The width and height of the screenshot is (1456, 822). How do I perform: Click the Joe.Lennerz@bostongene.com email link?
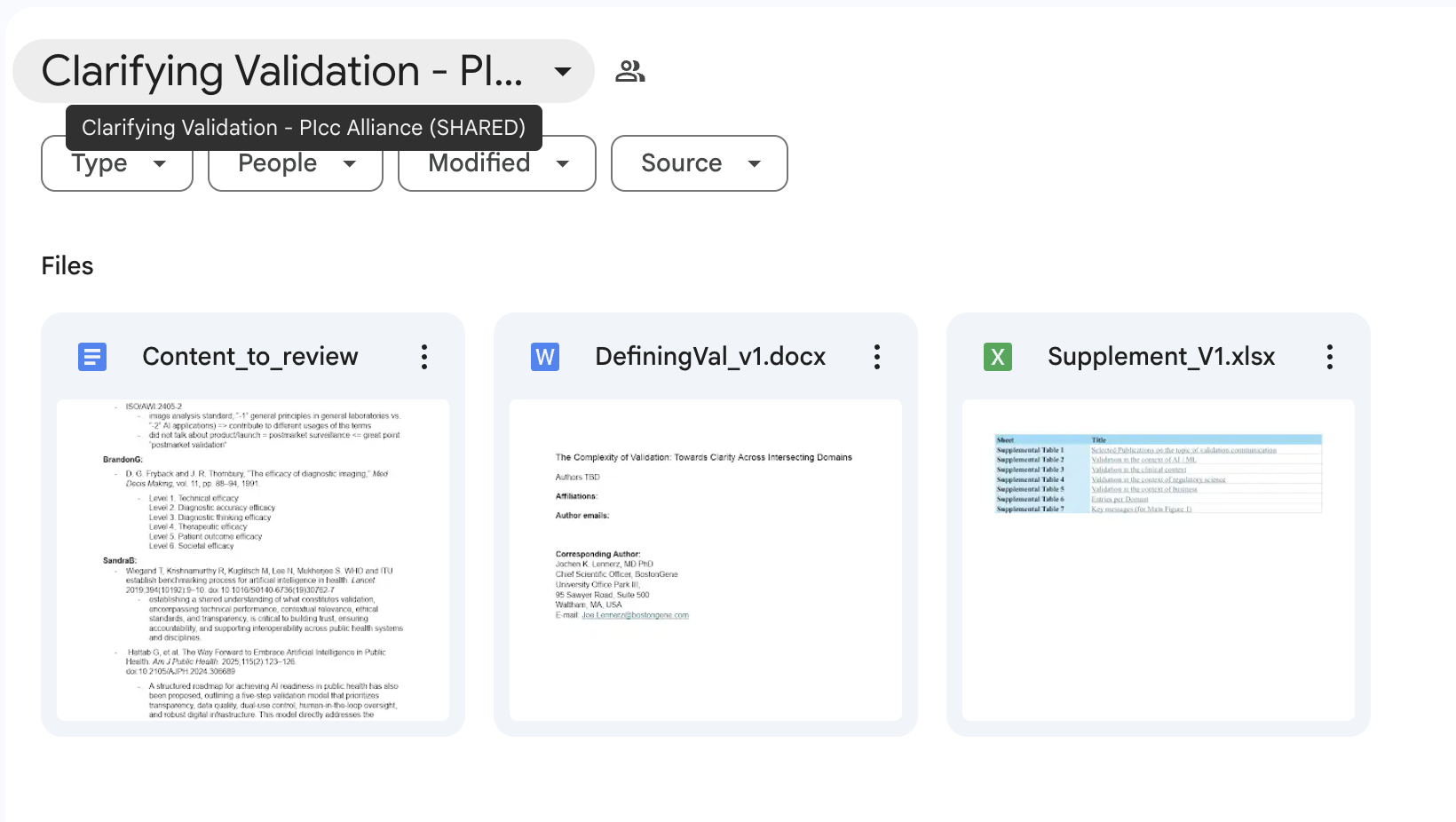point(637,614)
